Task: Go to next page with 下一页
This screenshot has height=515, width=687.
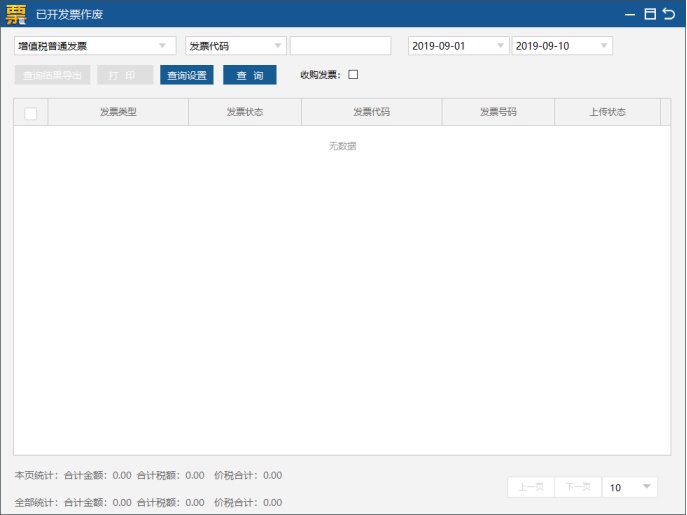Action: click(x=578, y=487)
